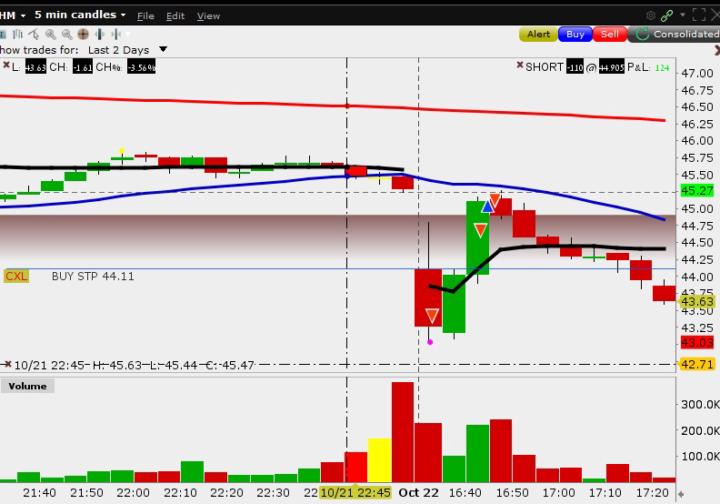
Task: Click the red Sell button
Action: pyautogui.click(x=609, y=34)
